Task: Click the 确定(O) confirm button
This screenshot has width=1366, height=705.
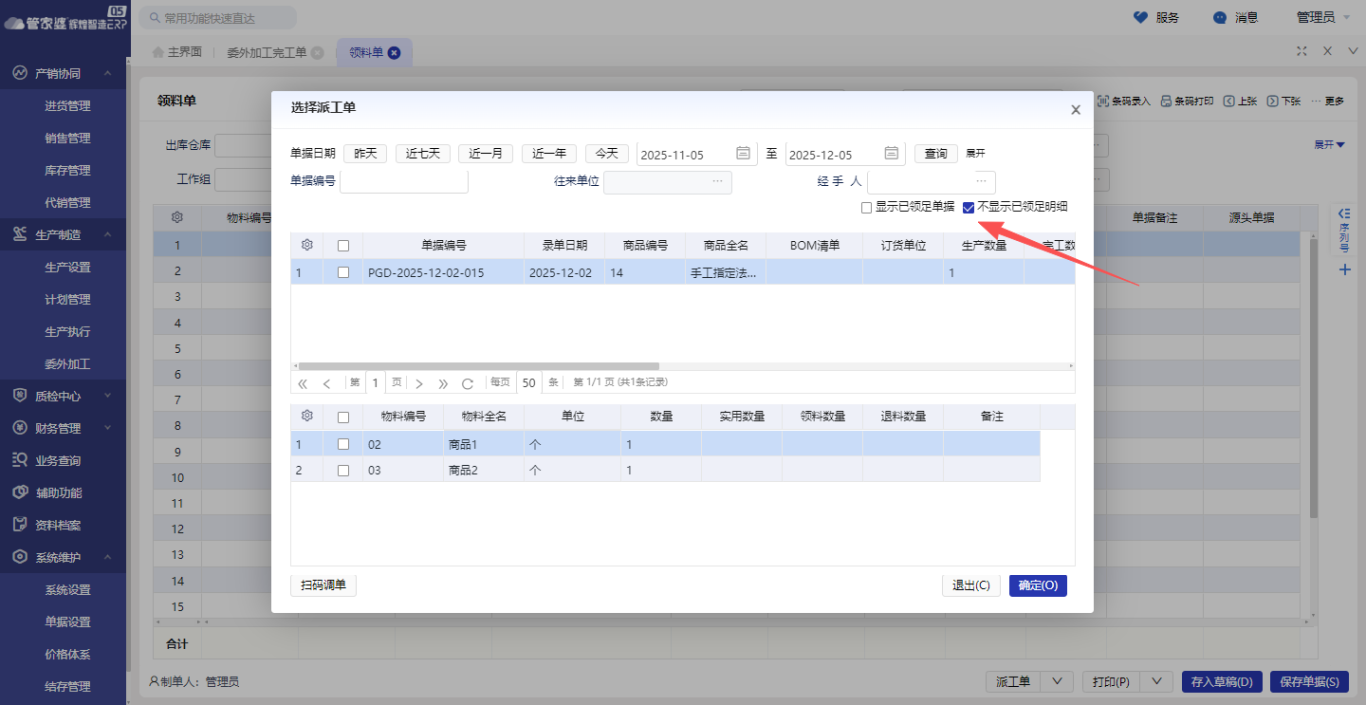Action: point(1037,585)
